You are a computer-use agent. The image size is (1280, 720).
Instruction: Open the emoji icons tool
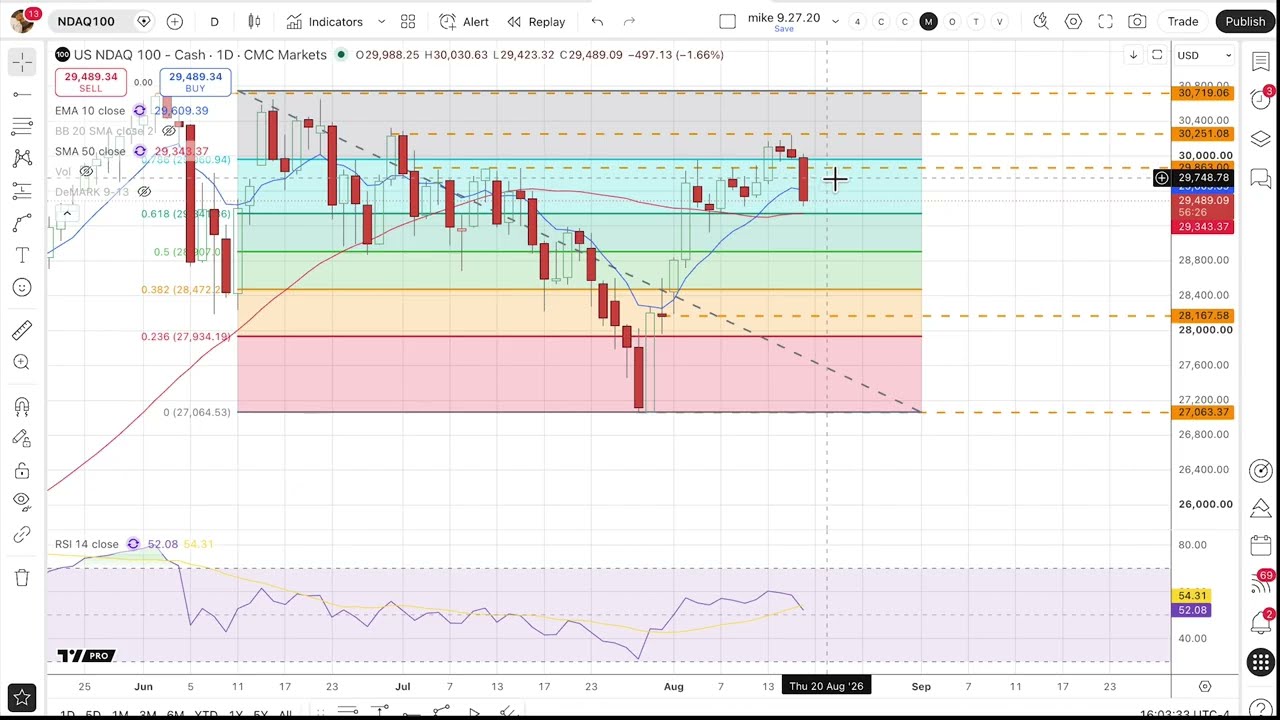click(x=22, y=287)
